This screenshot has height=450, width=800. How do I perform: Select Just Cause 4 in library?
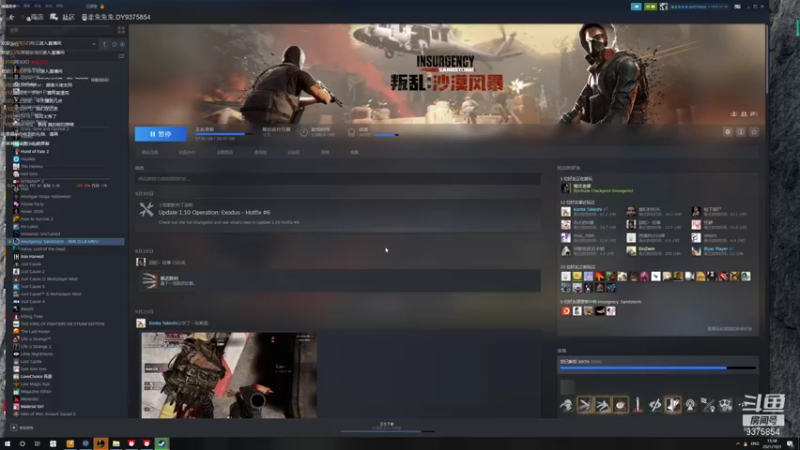tap(33, 302)
